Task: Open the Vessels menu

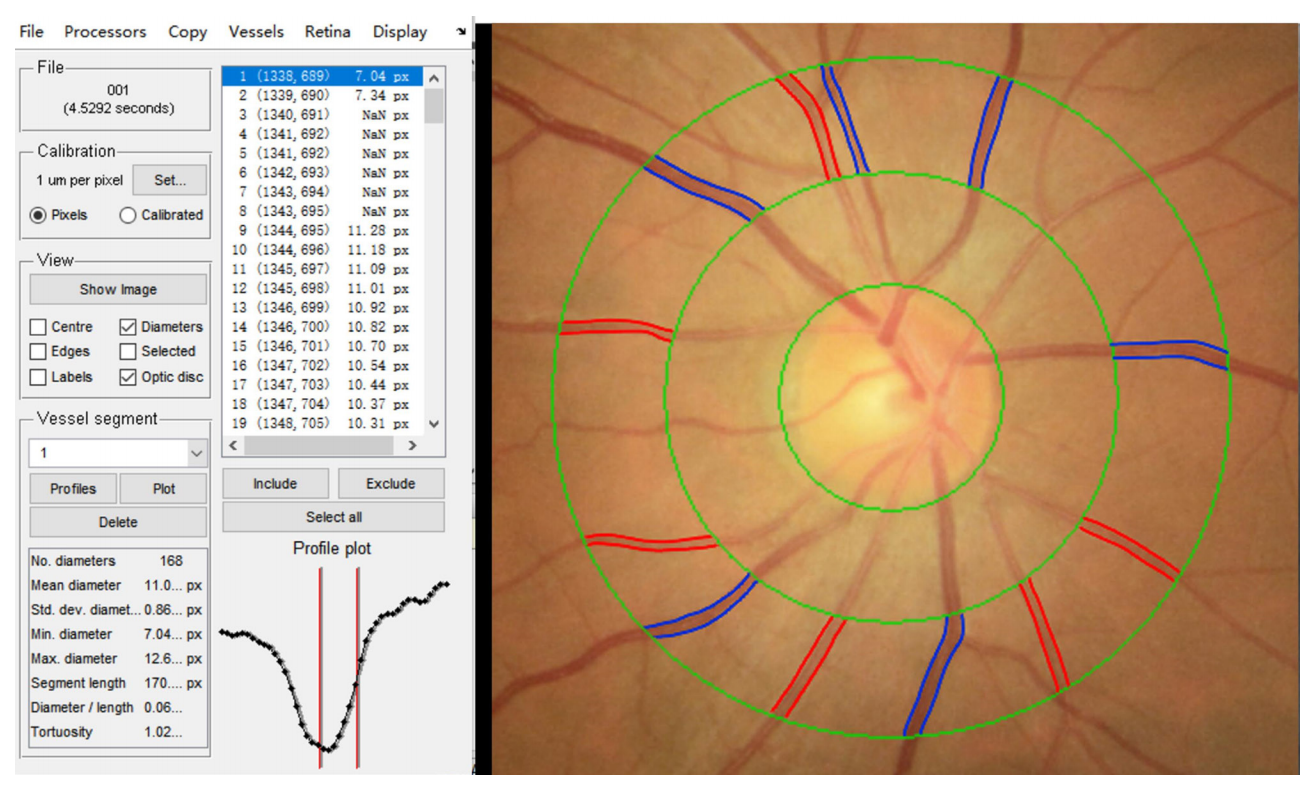Action: pos(256,32)
